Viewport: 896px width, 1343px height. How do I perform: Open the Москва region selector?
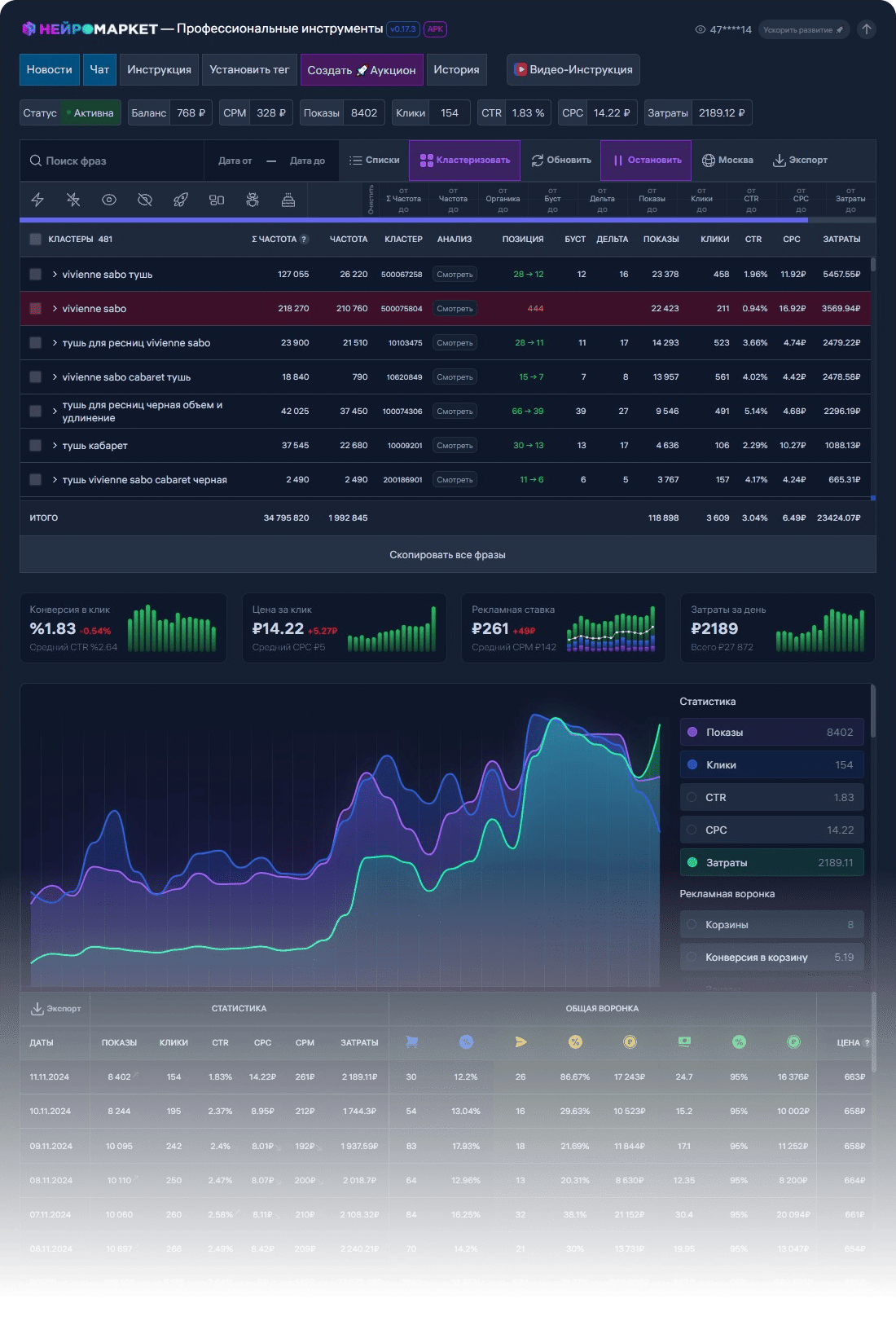click(x=727, y=161)
